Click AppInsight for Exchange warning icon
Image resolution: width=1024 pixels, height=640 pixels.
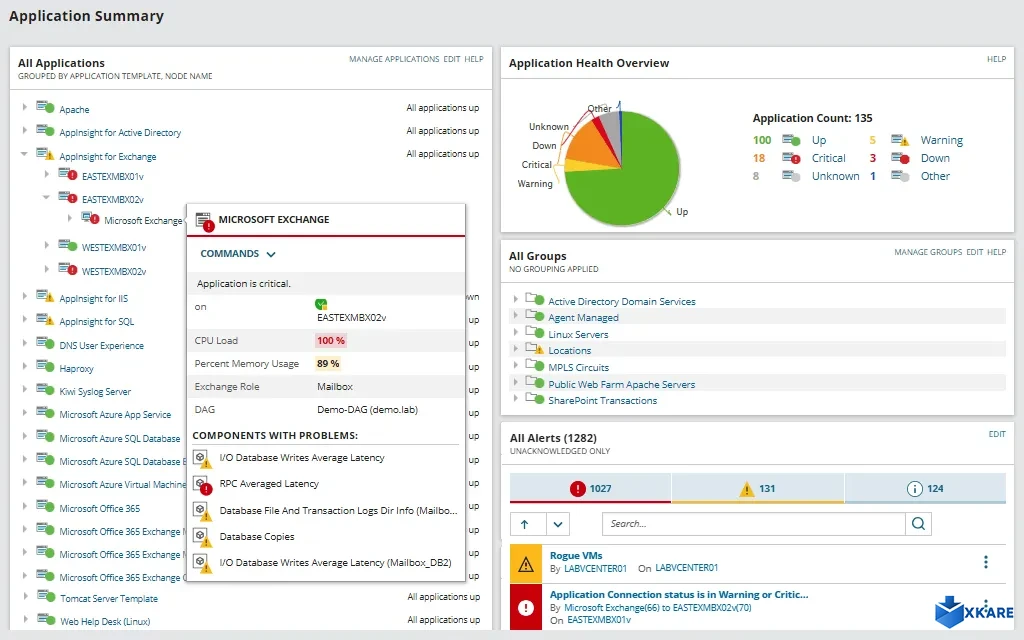pyautogui.click(x=45, y=155)
